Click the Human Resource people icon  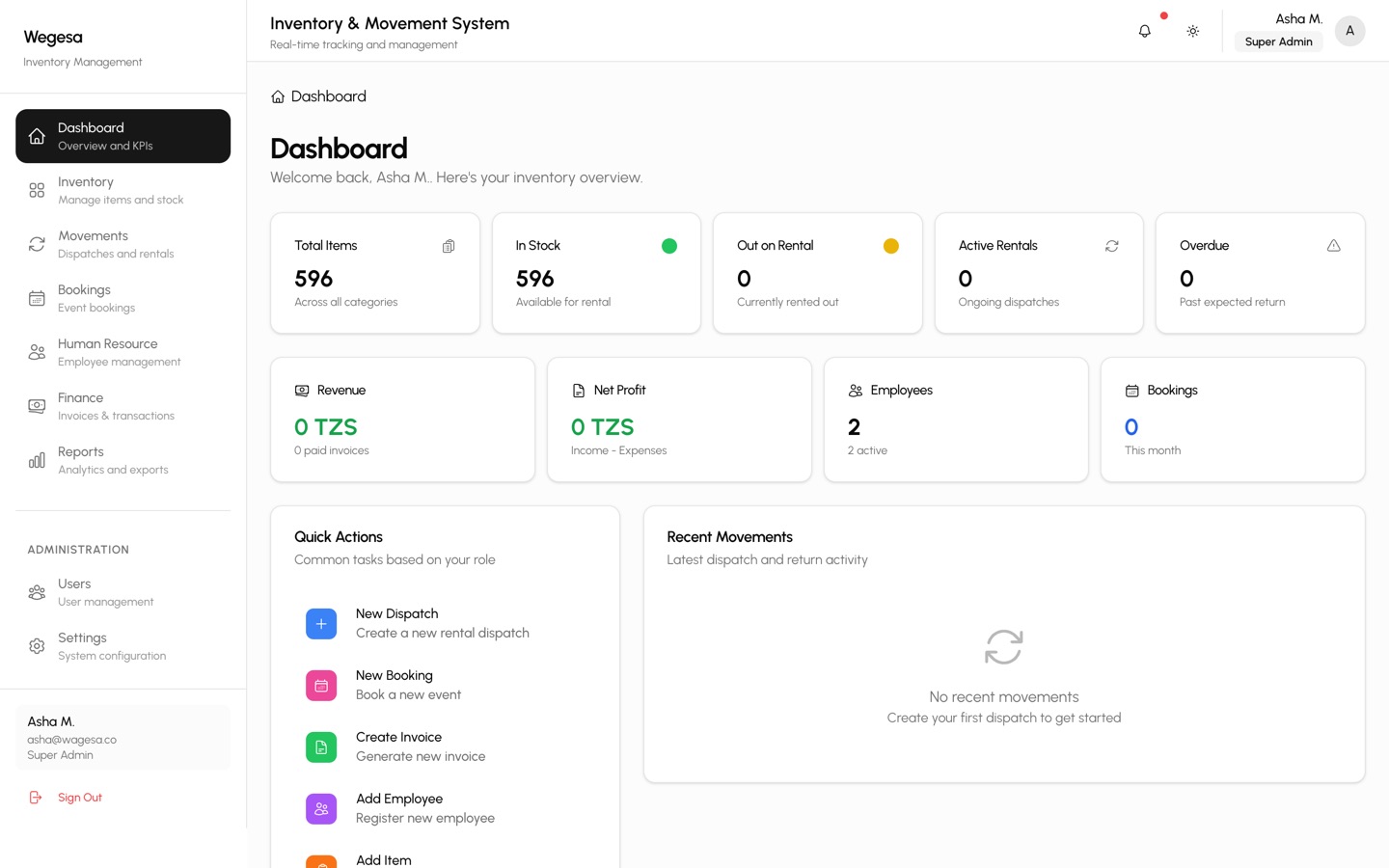coord(37,352)
